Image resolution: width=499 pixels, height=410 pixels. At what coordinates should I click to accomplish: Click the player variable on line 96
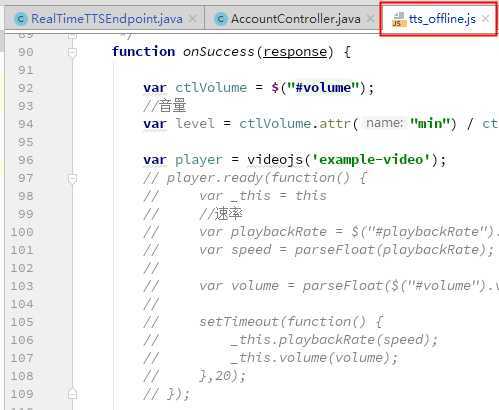(x=199, y=160)
